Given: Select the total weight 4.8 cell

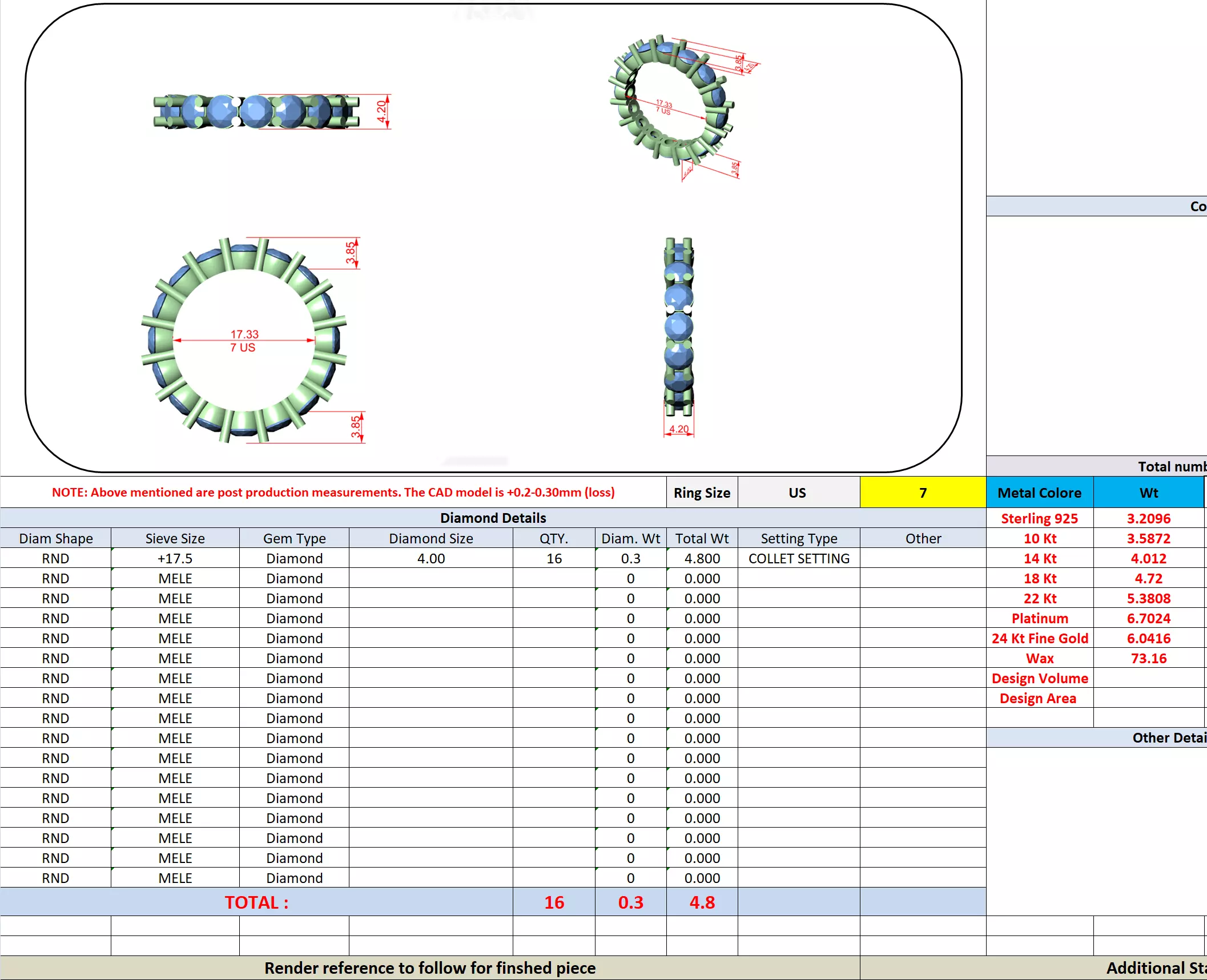Looking at the screenshot, I should 701,902.
